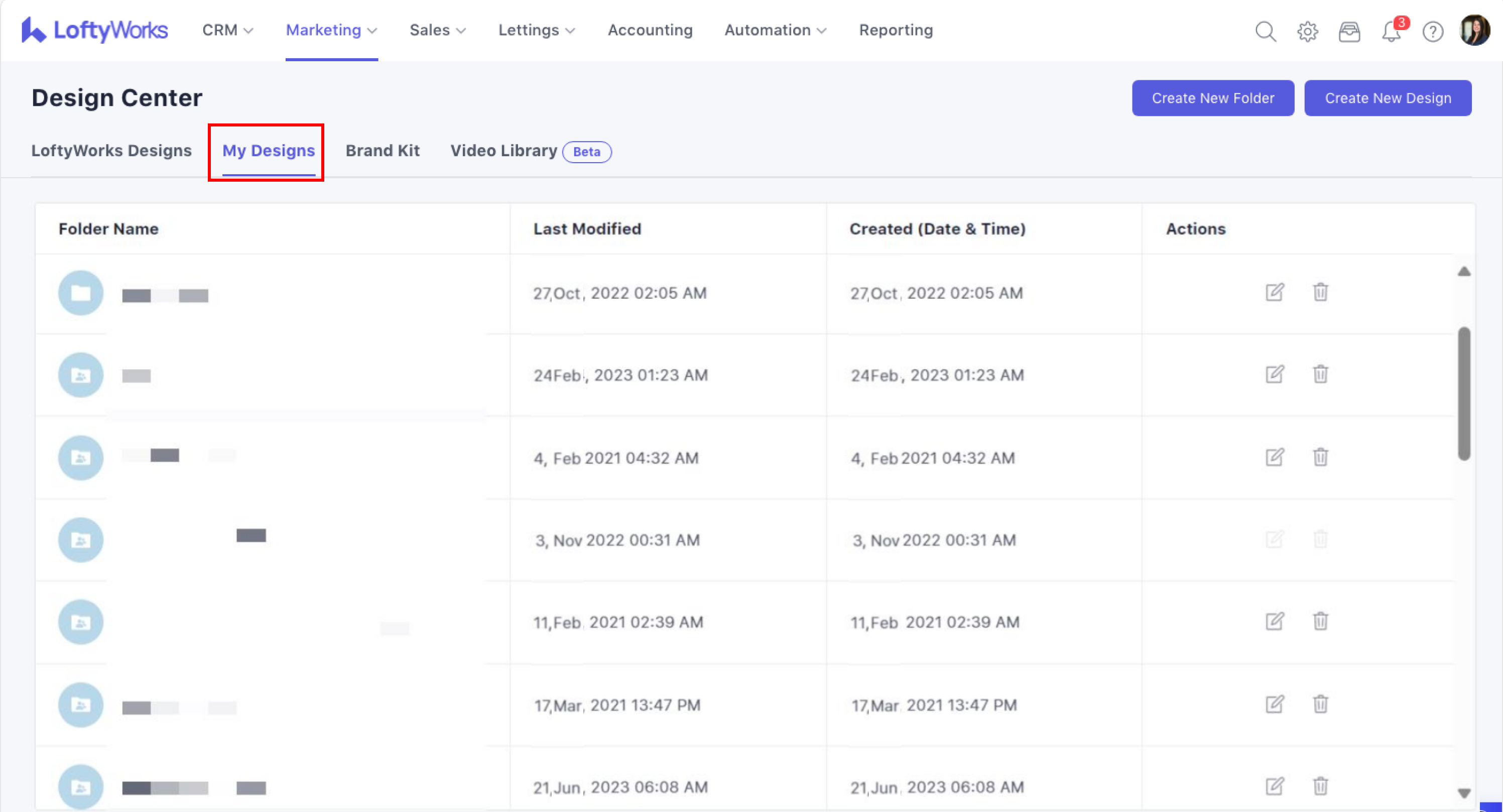Open settings gear icon in header
1503x812 pixels.
1308,31
